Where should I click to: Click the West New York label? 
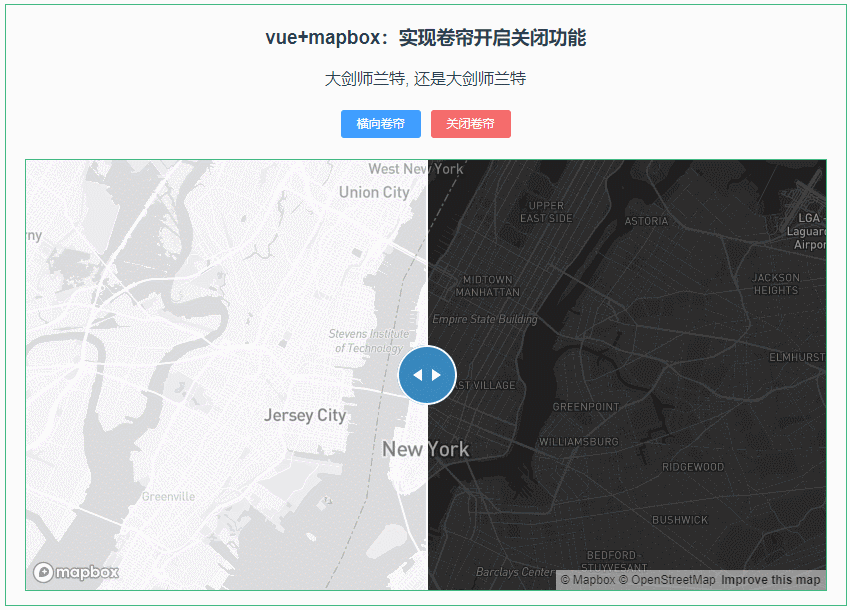[416, 169]
